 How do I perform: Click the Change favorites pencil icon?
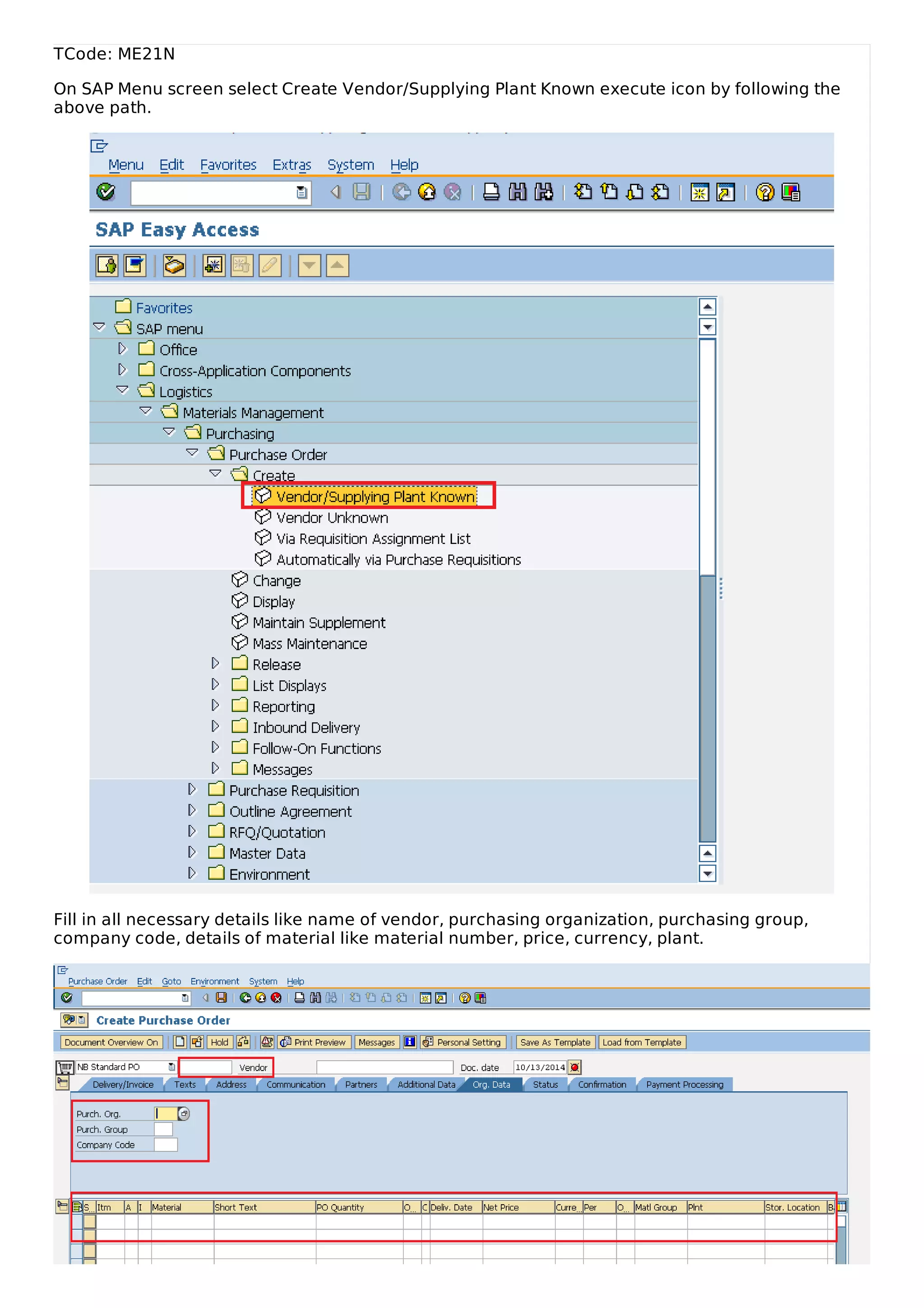click(x=270, y=265)
